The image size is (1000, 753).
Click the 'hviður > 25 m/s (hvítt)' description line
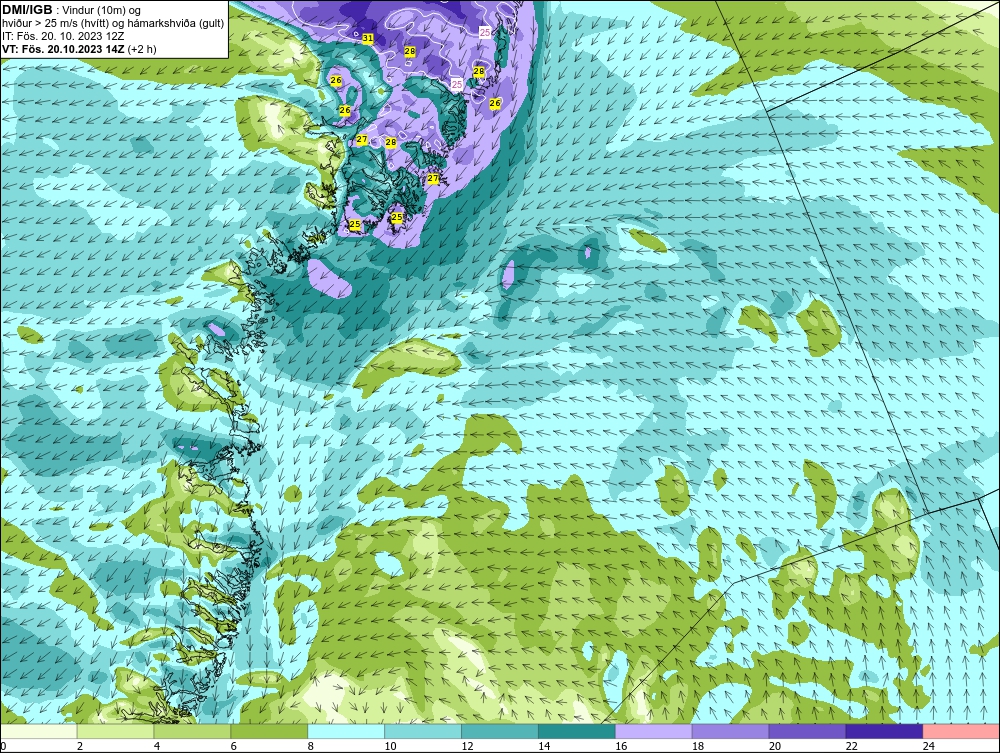click(113, 23)
